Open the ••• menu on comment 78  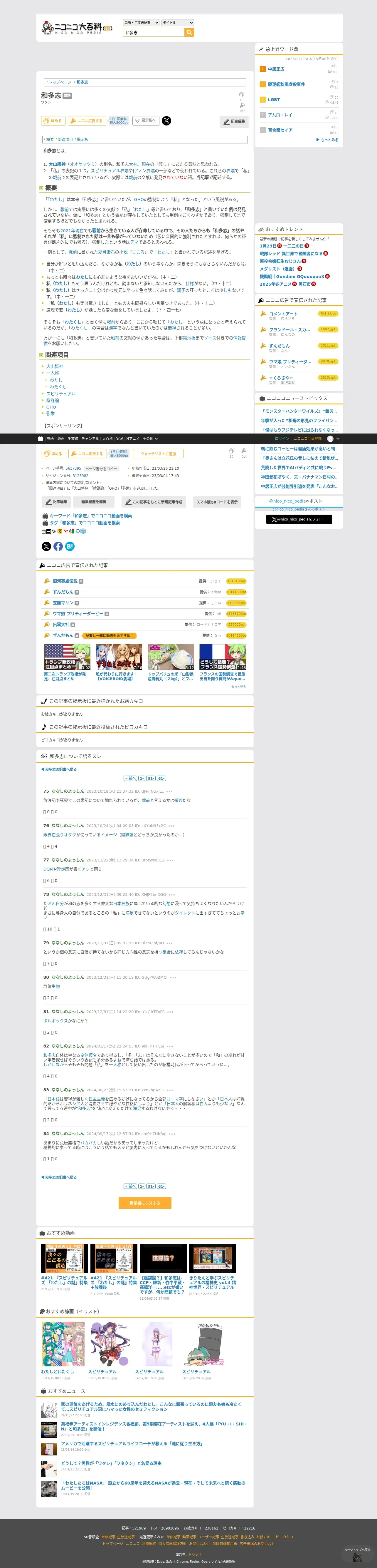(x=171, y=895)
